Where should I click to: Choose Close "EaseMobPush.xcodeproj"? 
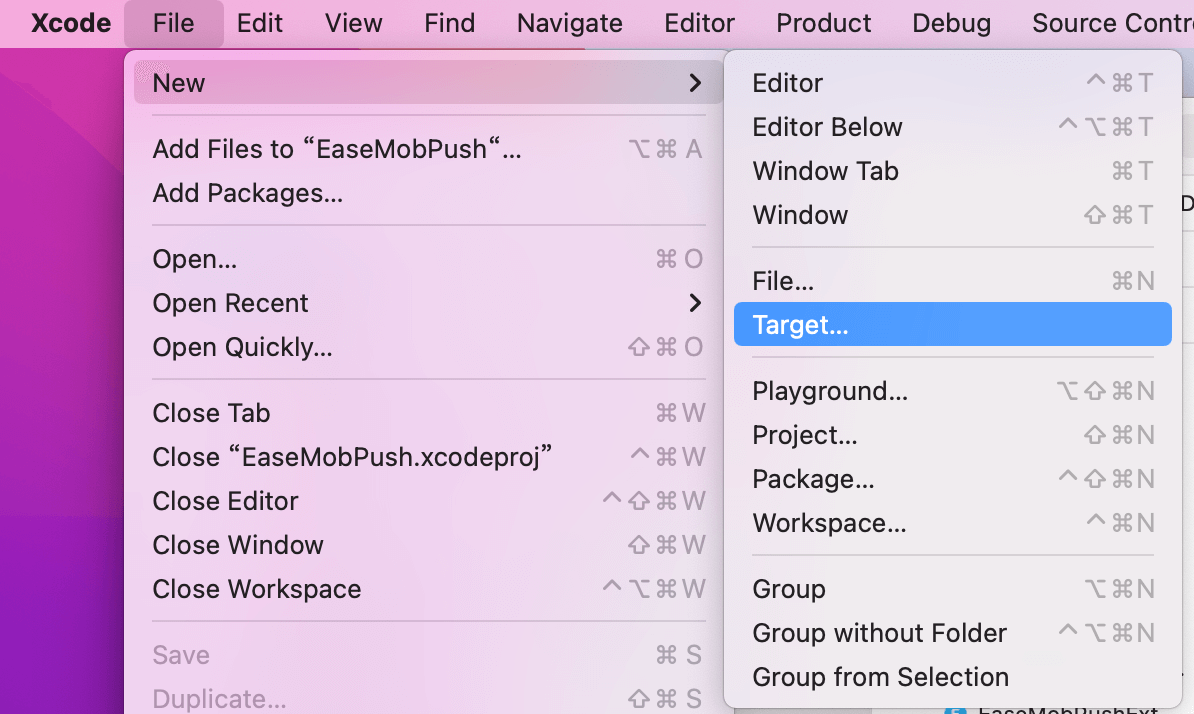428,457
